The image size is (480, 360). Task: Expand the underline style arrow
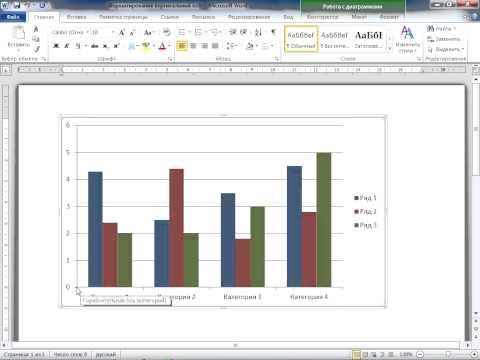[x=85, y=46]
